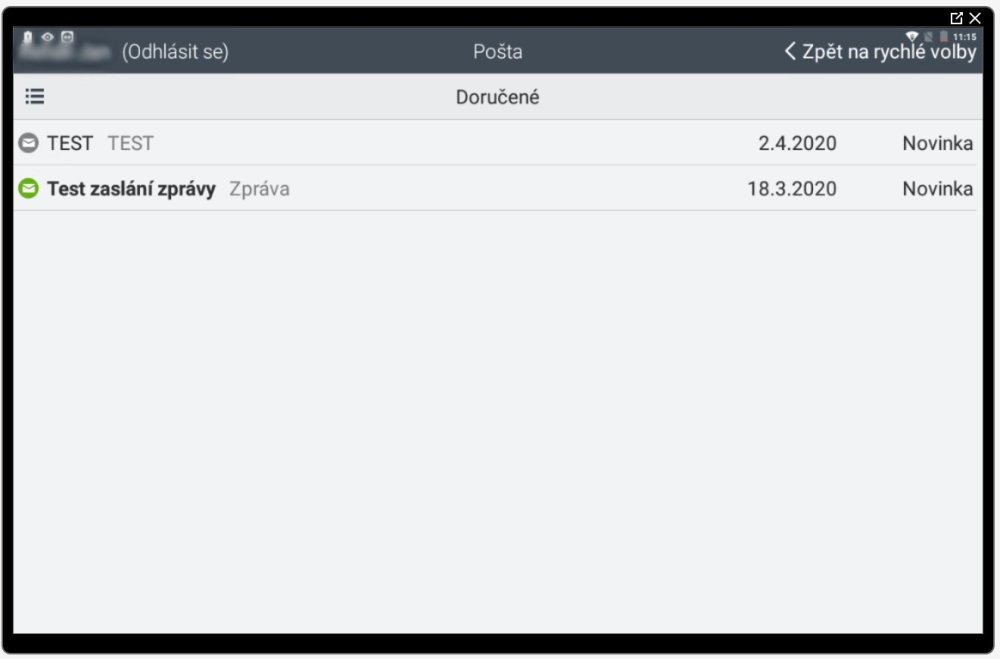Viewport: 1000px width, 659px height.
Task: Close the device preview with the X
Action: pos(975,18)
